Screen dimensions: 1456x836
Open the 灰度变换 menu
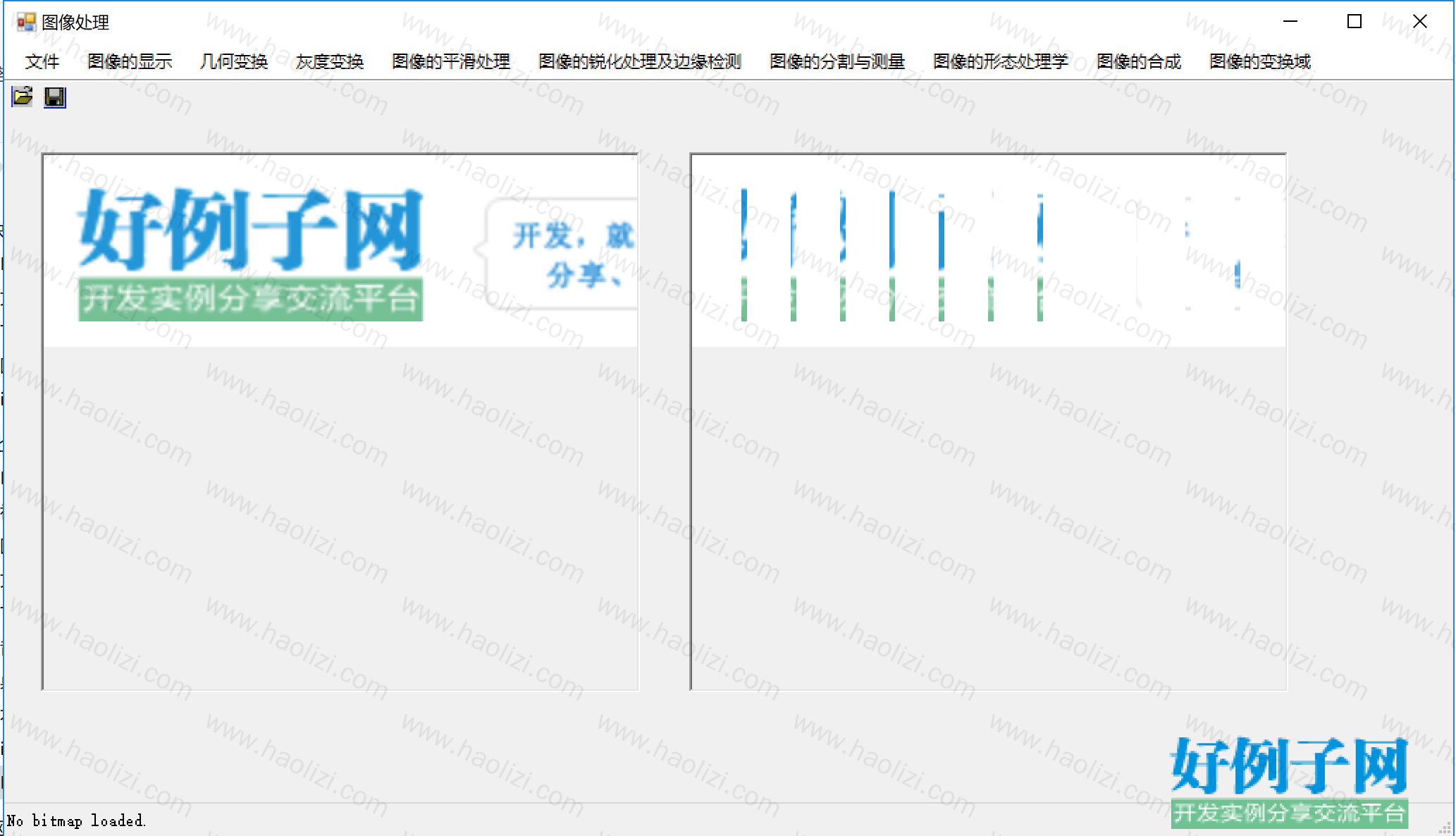coord(330,62)
